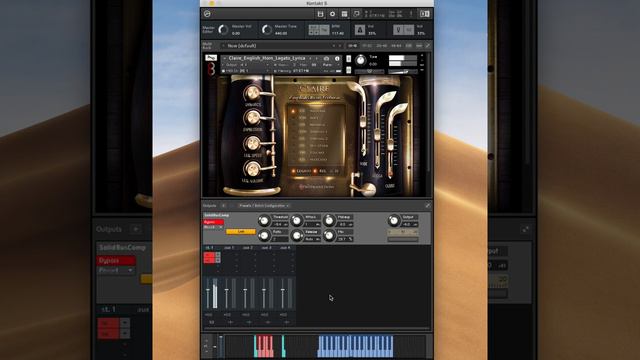The width and height of the screenshot is (640, 360).
Task: Select the aux rack tab
Action: click(x=419, y=46)
